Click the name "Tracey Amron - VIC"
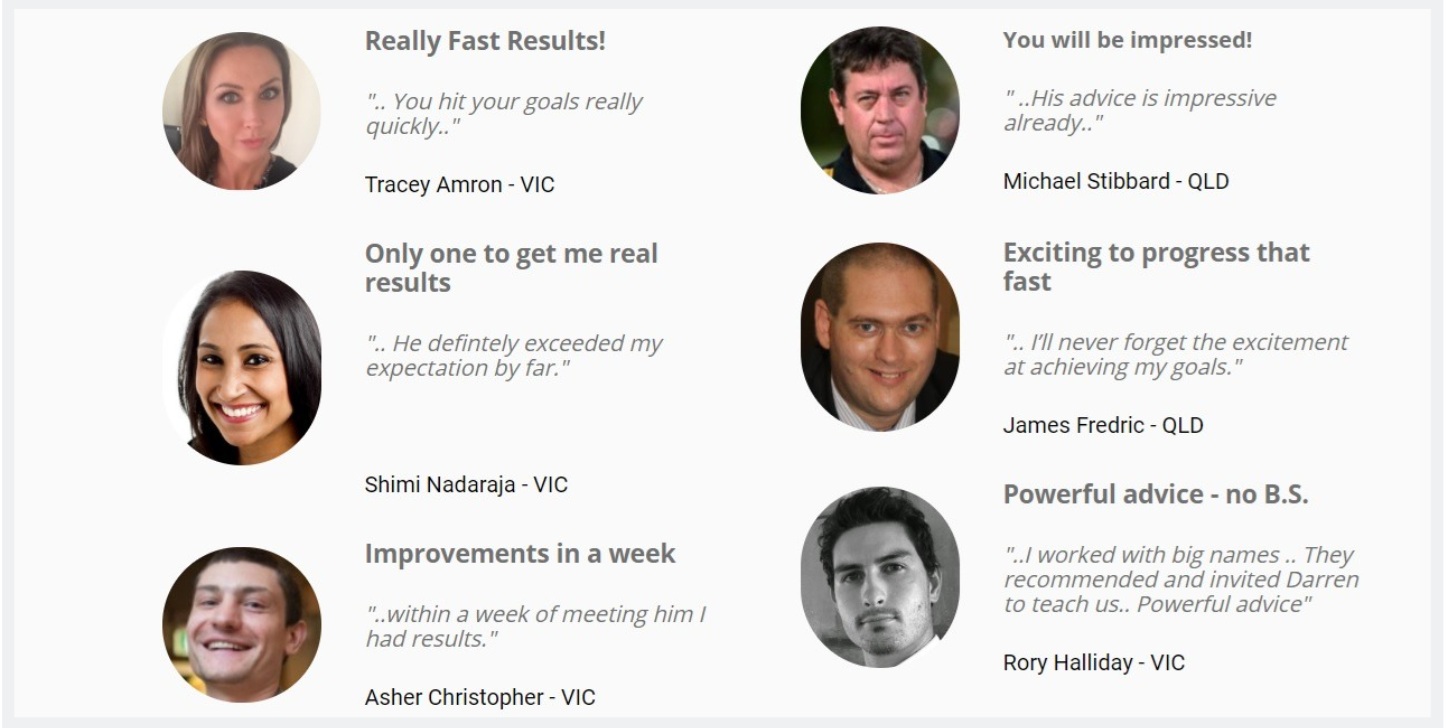The height and width of the screenshot is (728, 1447). (x=459, y=185)
